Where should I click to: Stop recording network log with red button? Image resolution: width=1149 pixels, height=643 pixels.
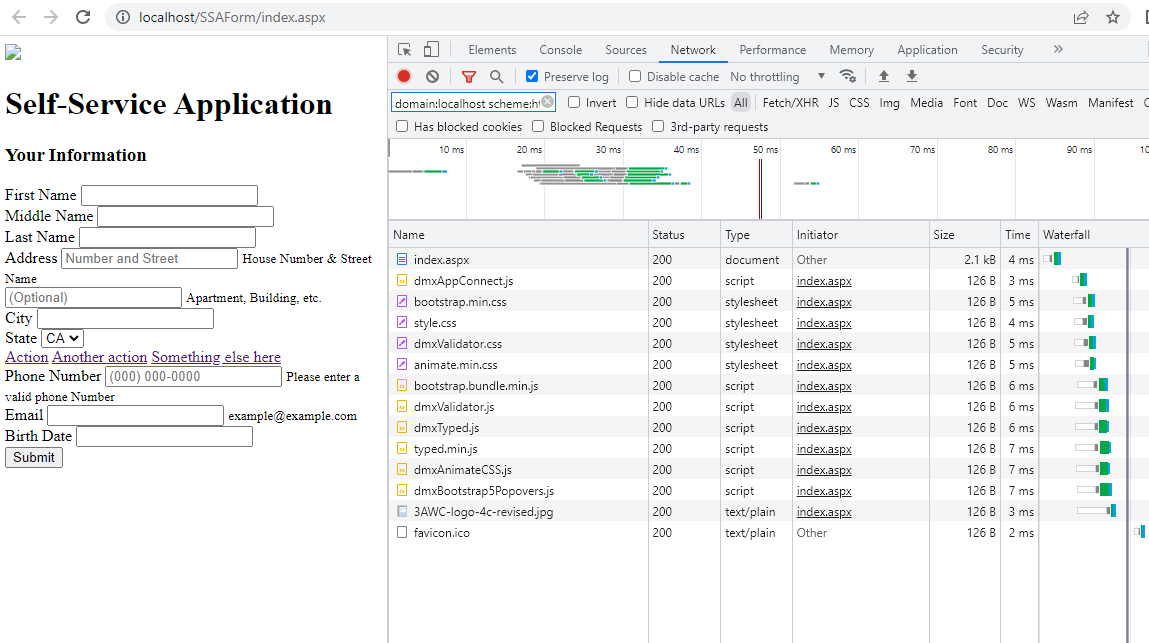click(404, 76)
